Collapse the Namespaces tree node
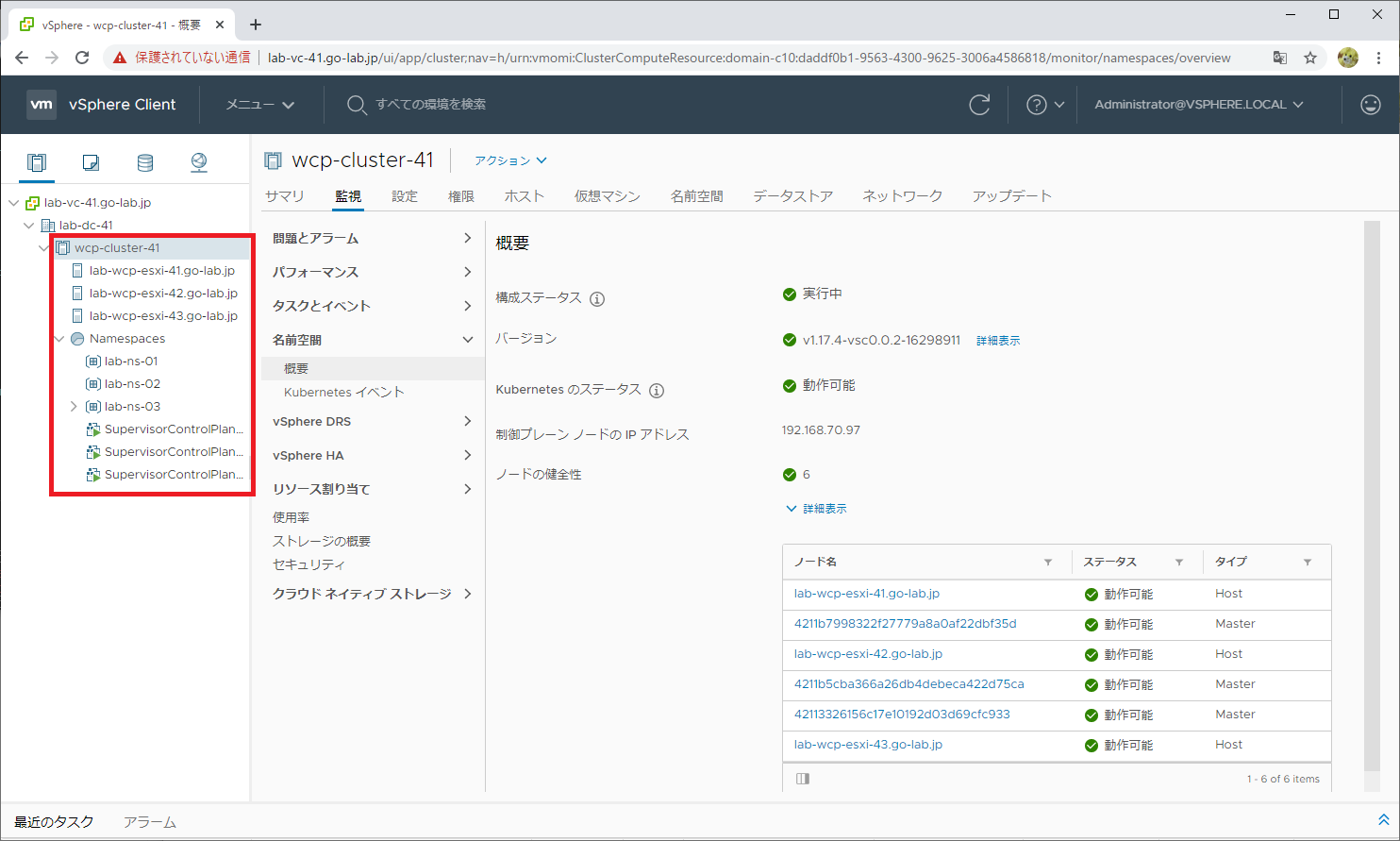1400x841 pixels. click(x=58, y=339)
